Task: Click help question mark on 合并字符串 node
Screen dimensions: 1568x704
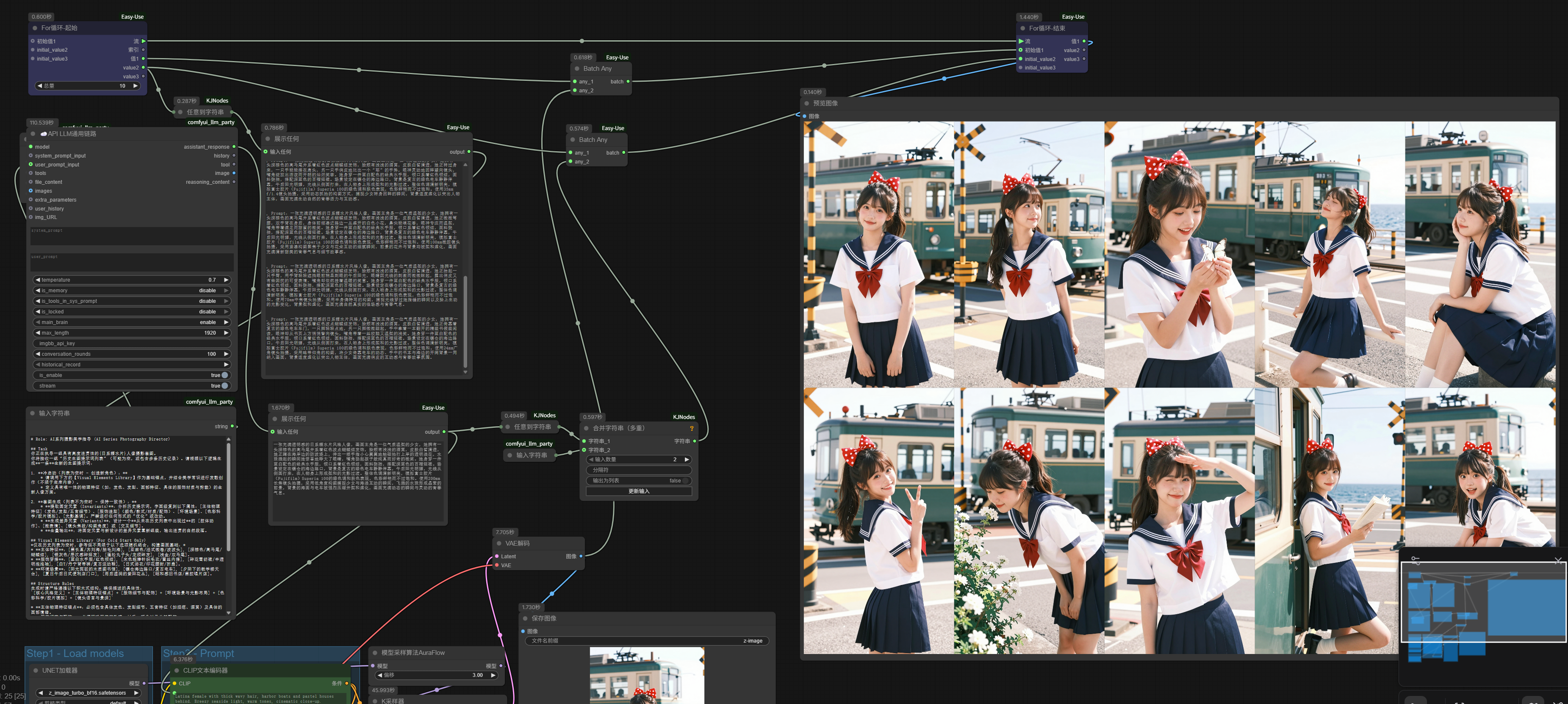Action: pyautogui.click(x=692, y=428)
